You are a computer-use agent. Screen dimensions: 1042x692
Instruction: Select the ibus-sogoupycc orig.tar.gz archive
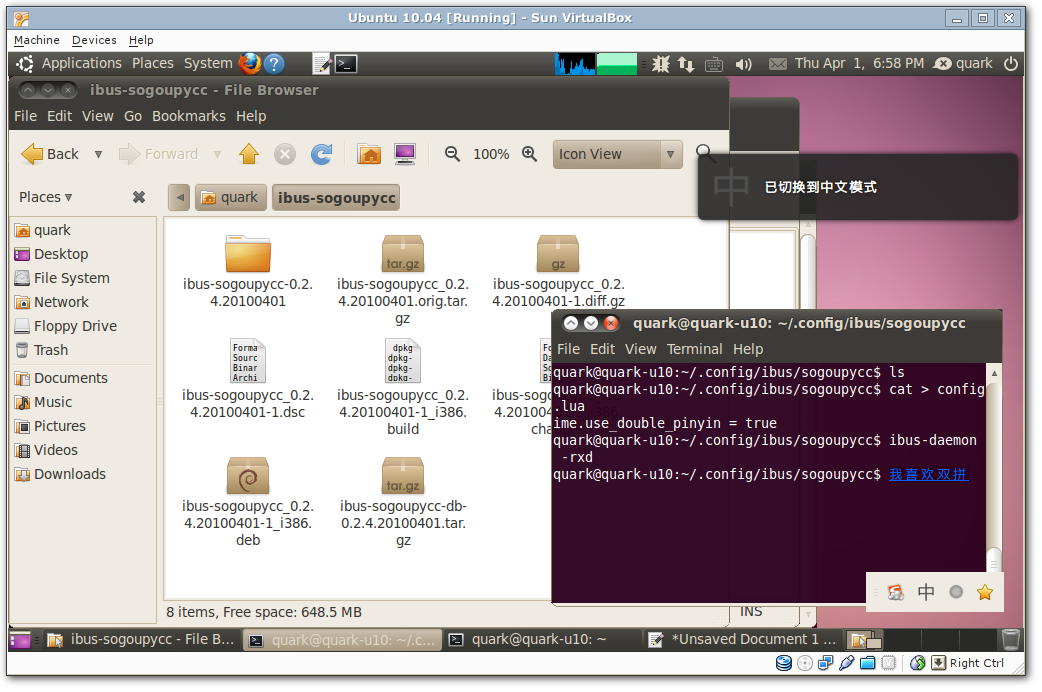click(x=403, y=280)
